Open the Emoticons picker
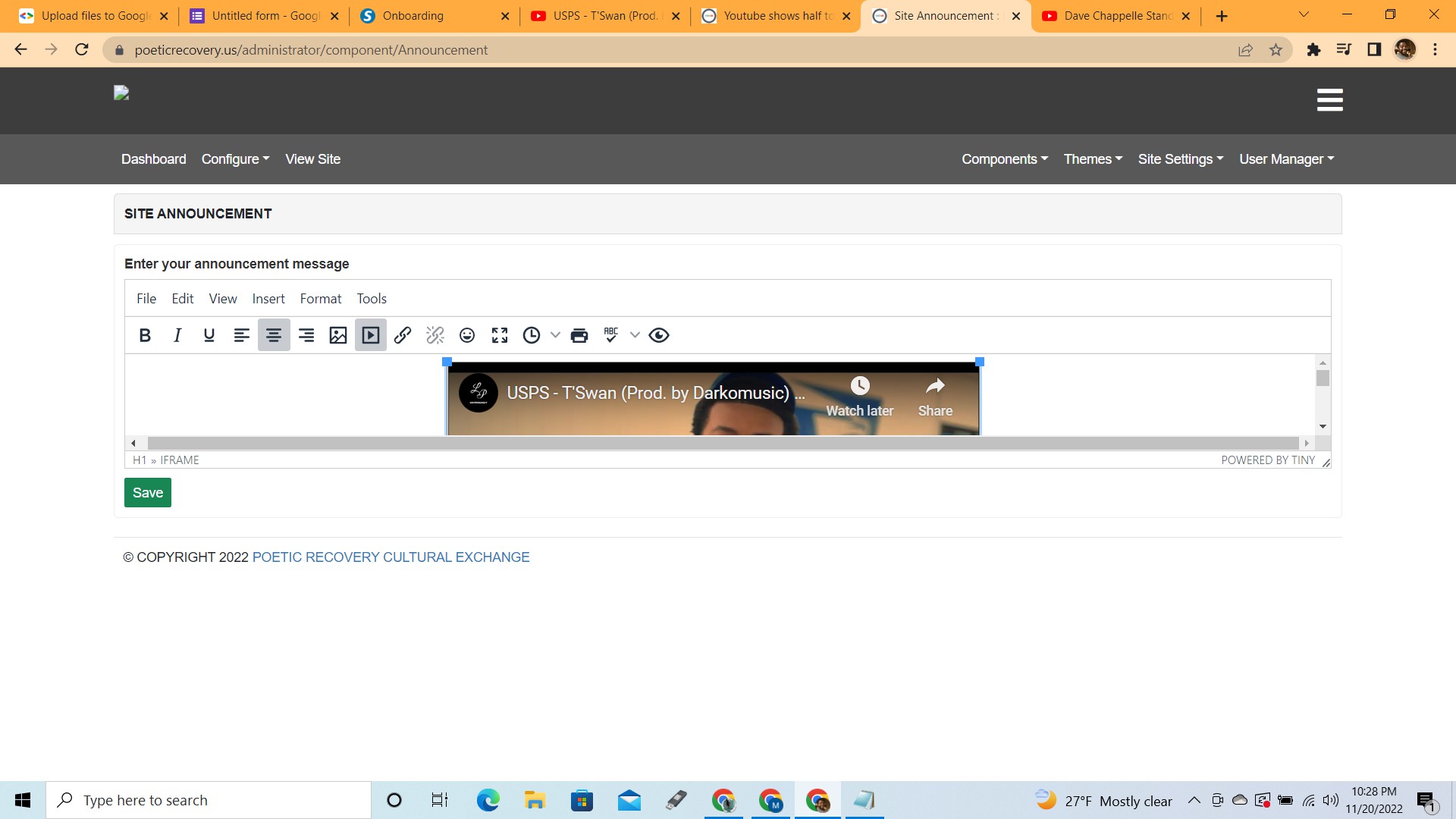 coord(467,335)
